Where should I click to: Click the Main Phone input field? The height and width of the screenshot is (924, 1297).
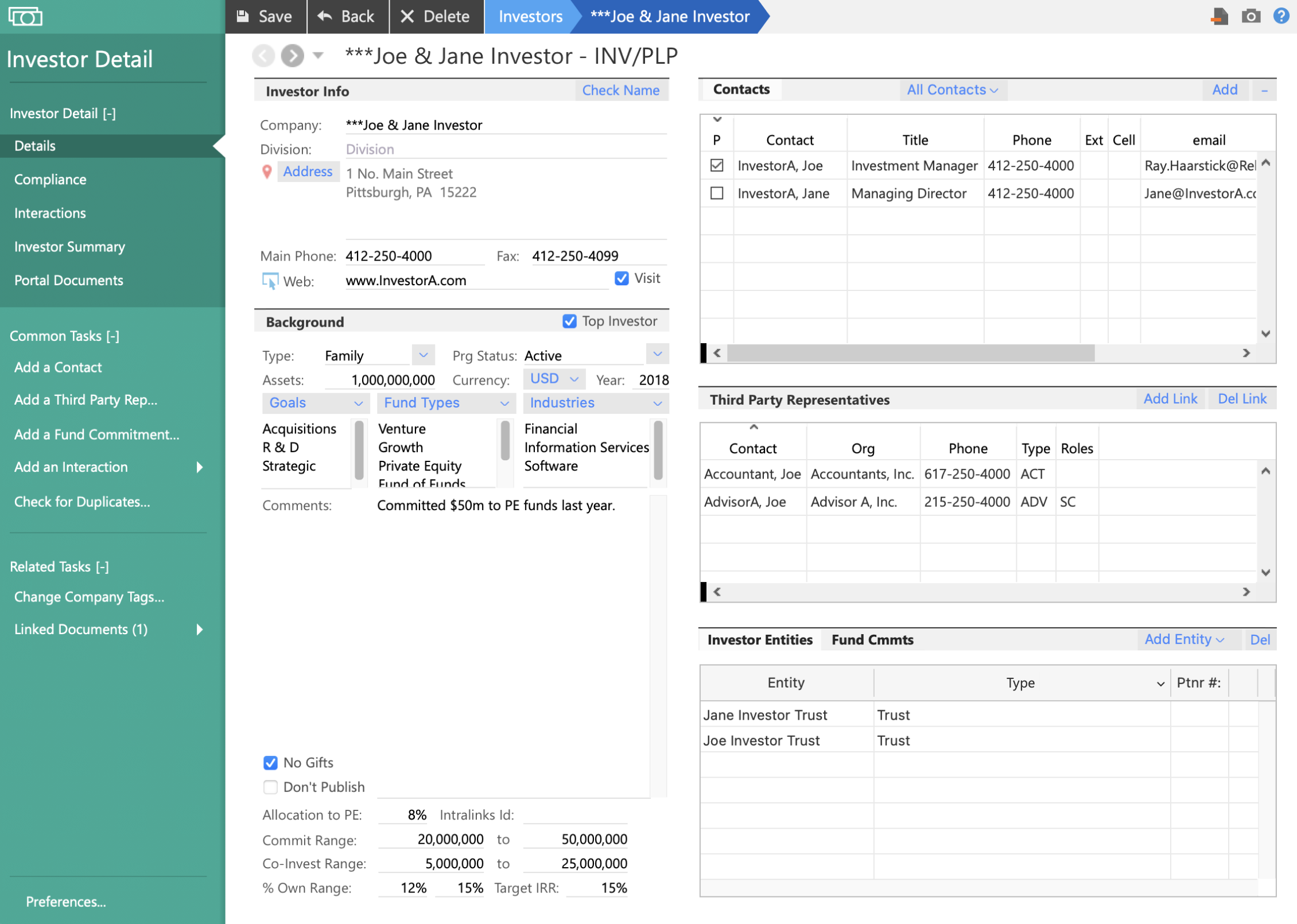[x=414, y=256]
